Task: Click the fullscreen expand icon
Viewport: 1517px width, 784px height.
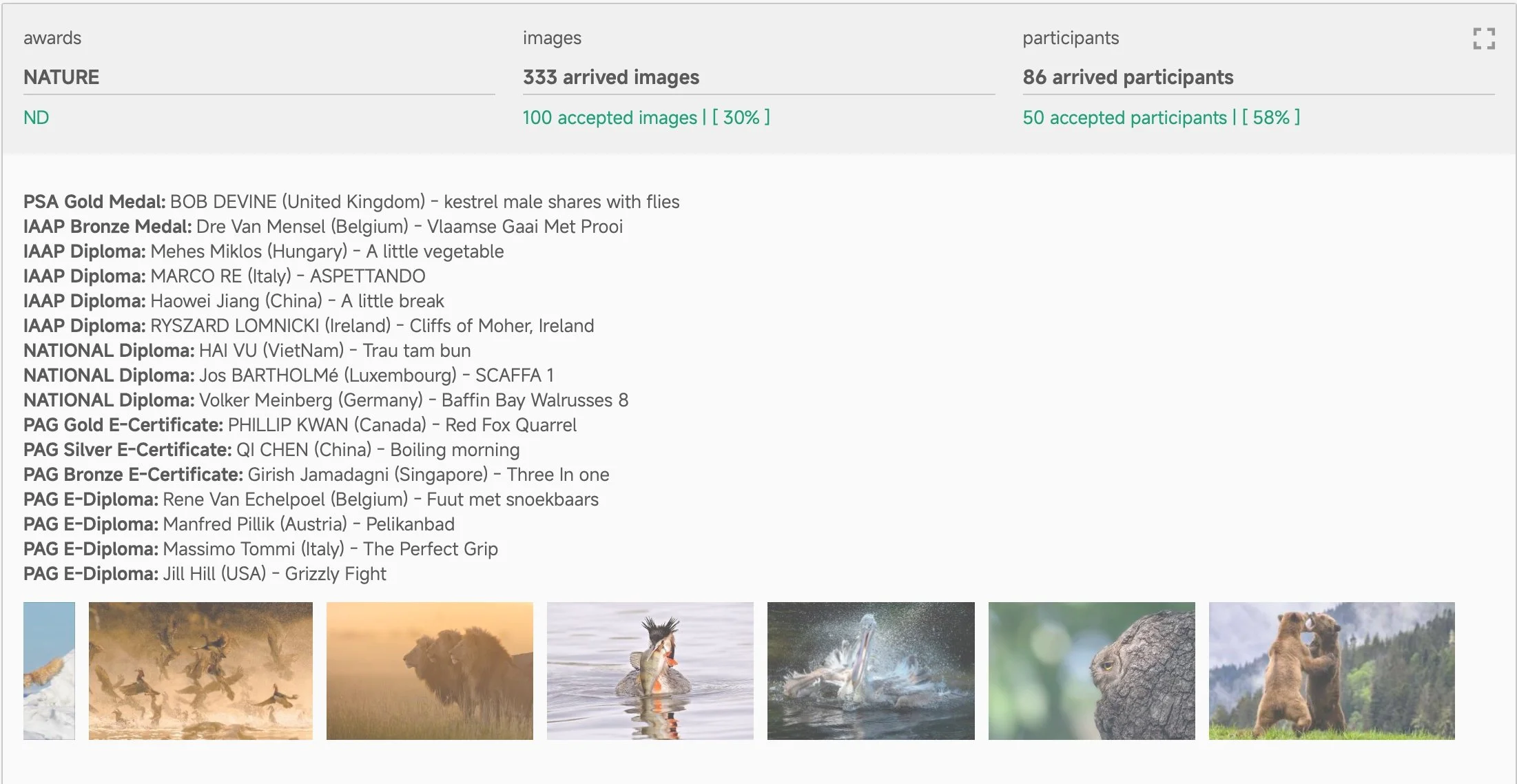Action: coord(1483,39)
